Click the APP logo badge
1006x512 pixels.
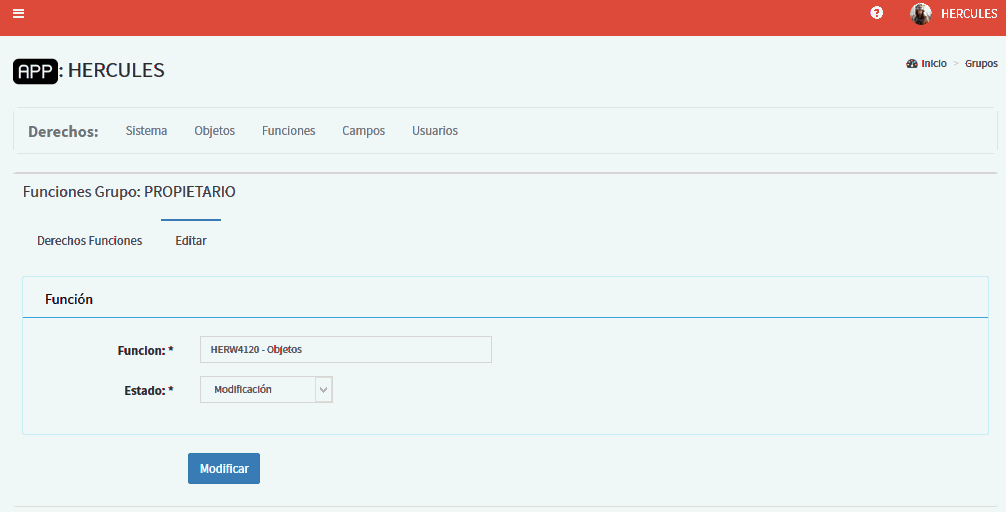[x=35, y=71]
